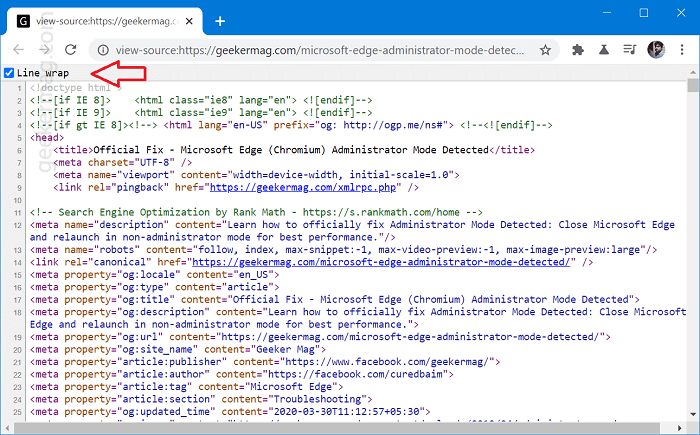Reload the view-source page
700x435 pixels.
71,50
